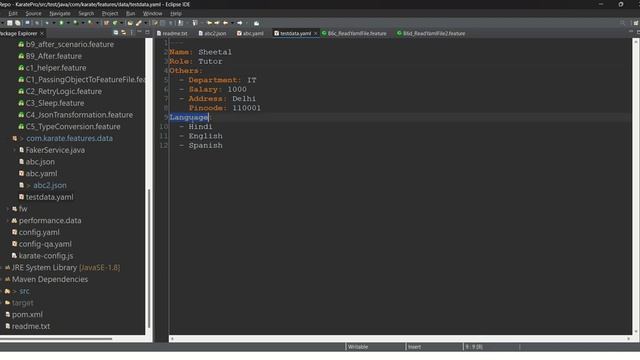The height and width of the screenshot is (360, 640).
Task: Select the com.karate.features.data package
Action: tap(69, 138)
